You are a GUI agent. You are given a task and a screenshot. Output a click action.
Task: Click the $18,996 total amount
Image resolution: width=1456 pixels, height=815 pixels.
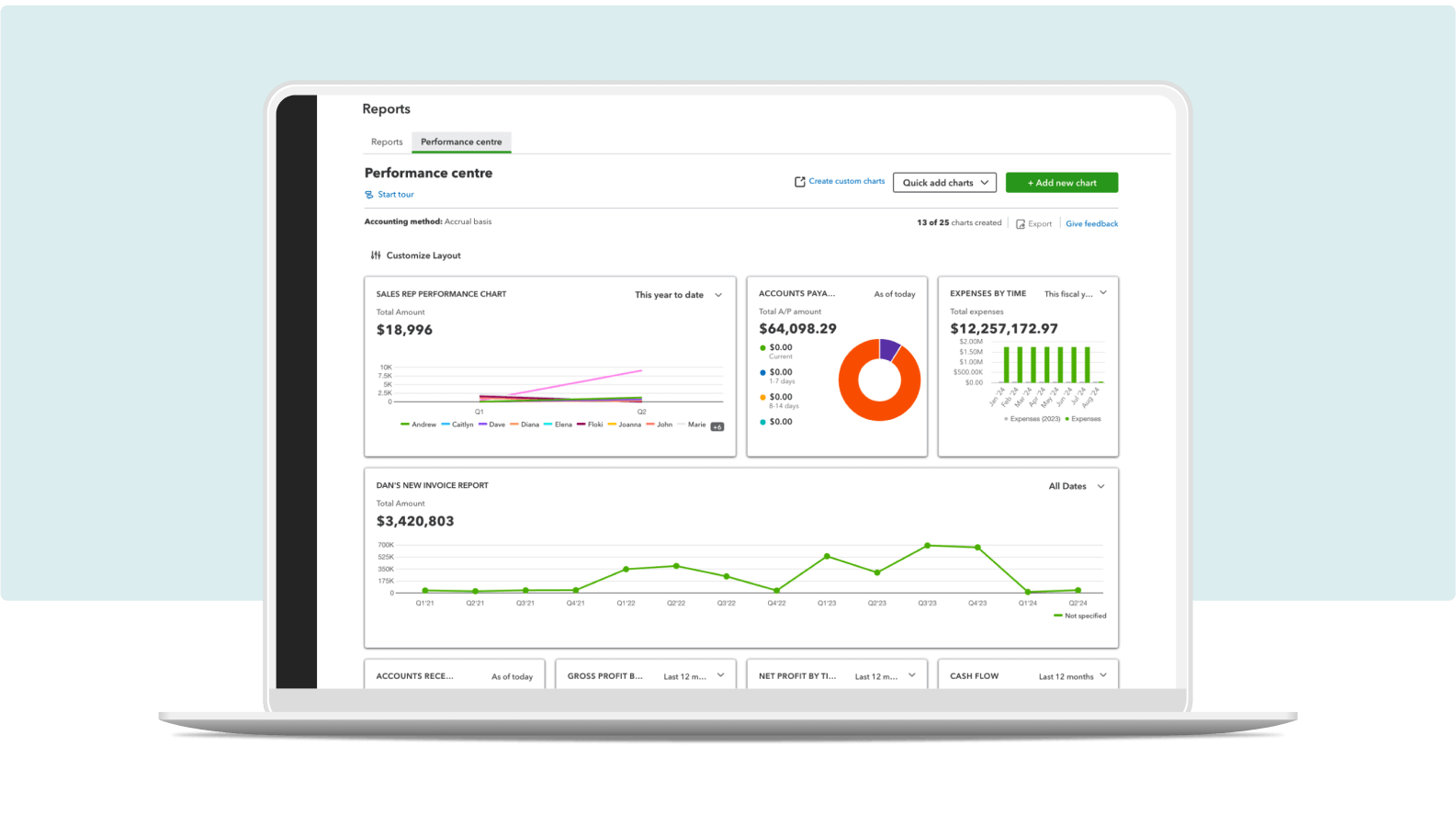pyautogui.click(x=404, y=330)
